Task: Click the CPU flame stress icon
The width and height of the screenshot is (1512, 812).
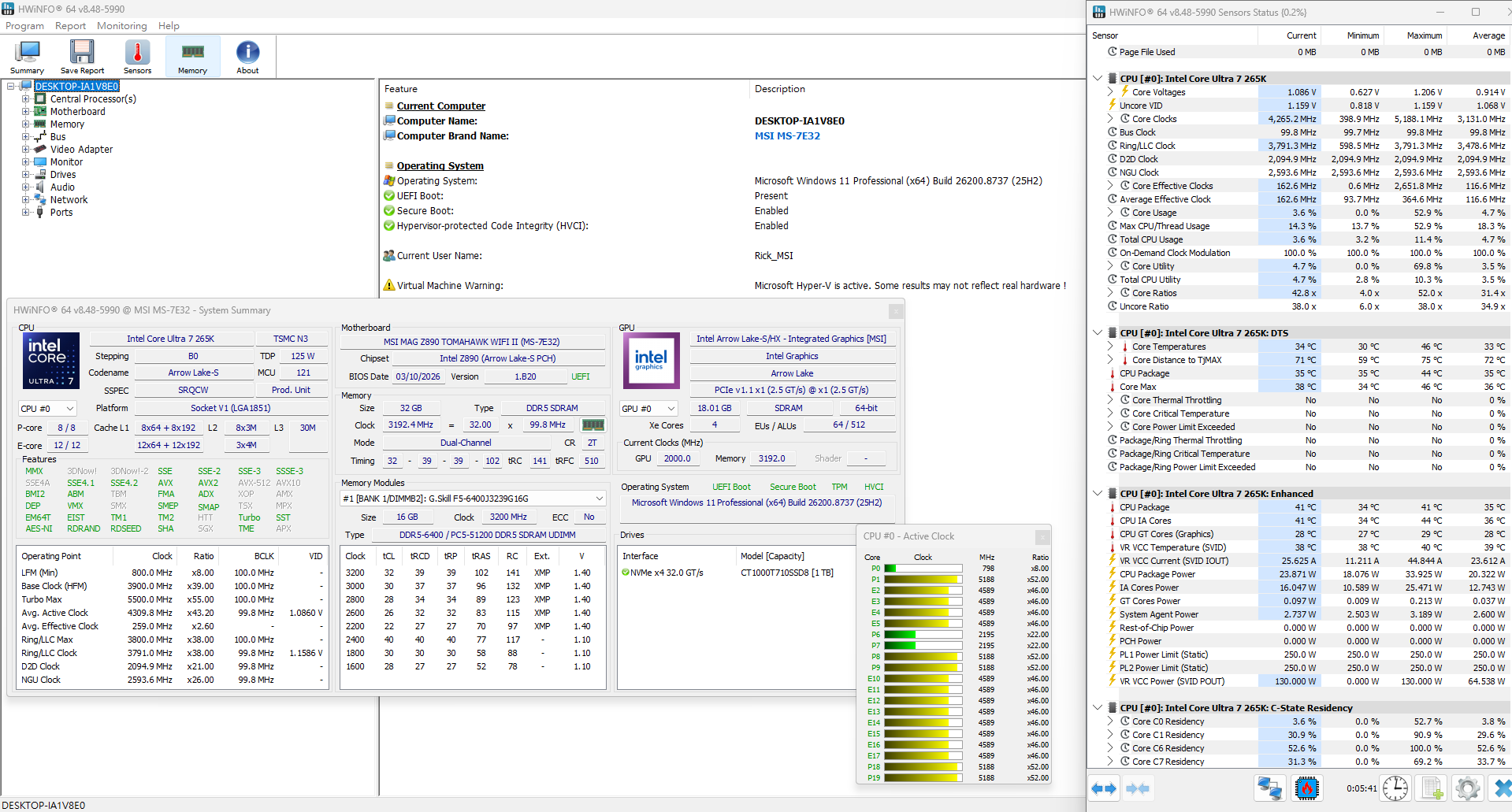Action: (1306, 788)
